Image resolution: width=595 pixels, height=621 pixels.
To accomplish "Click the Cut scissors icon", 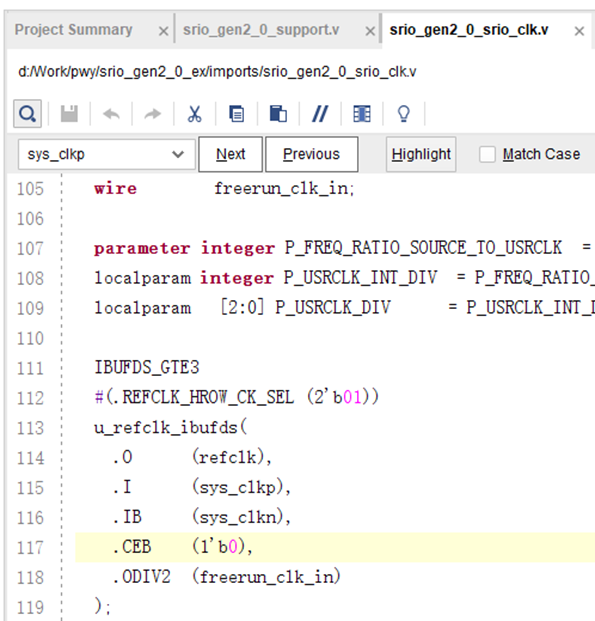I will pos(195,114).
